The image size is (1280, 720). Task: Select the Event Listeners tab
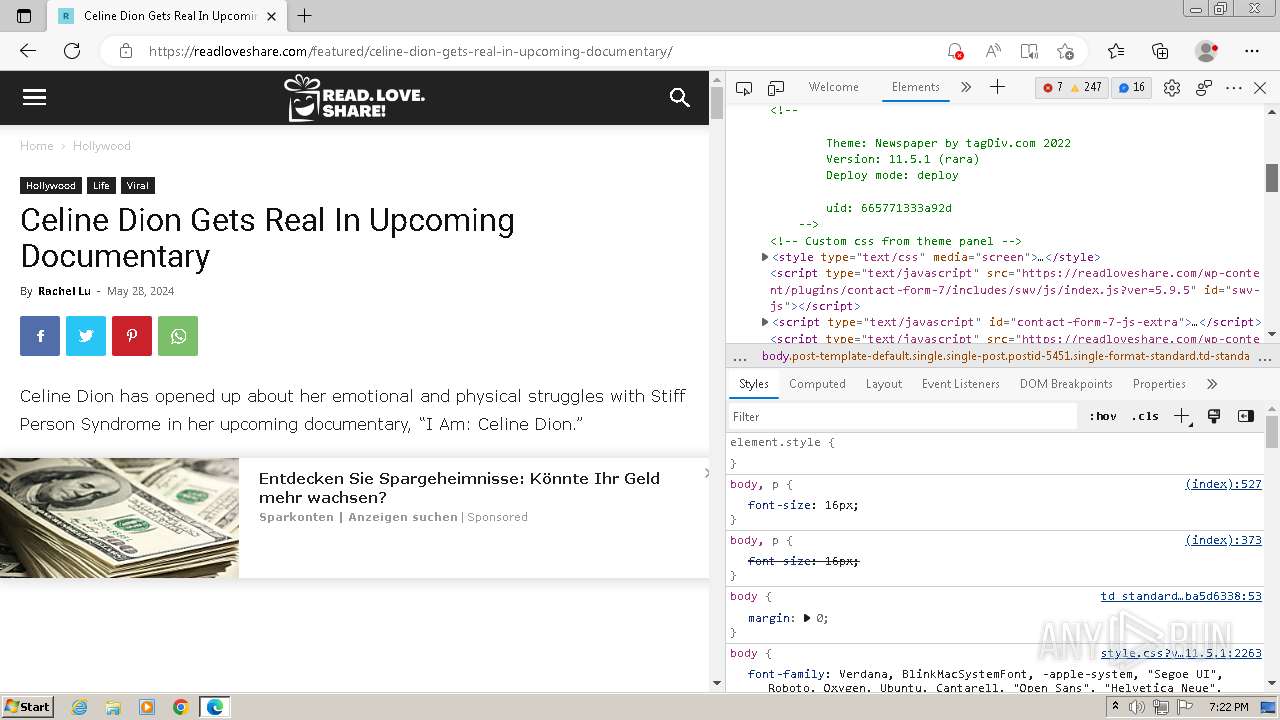click(x=961, y=384)
